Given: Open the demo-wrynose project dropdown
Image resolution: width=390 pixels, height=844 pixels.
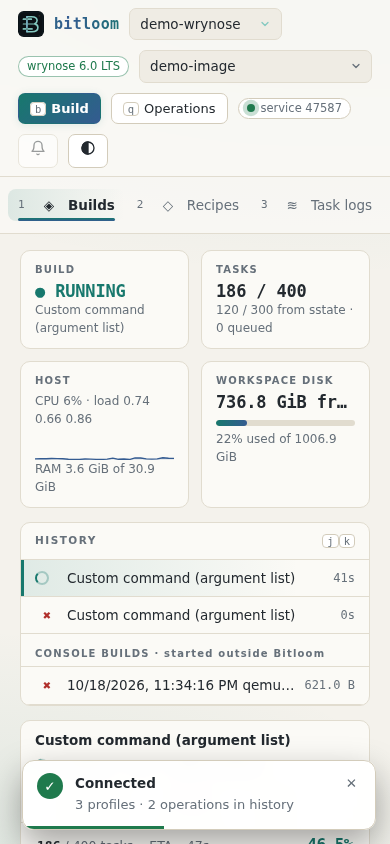Looking at the screenshot, I should pos(205,24).
